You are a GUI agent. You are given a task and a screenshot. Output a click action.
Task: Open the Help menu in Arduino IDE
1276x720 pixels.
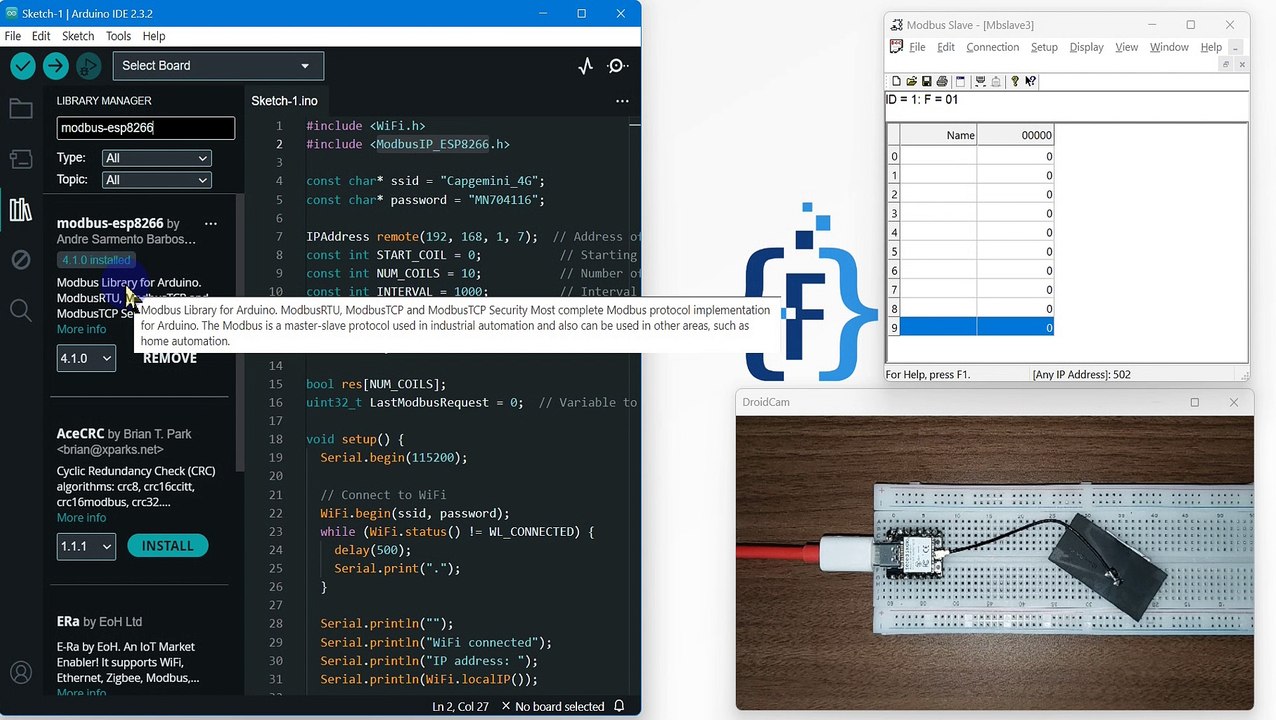(154, 36)
